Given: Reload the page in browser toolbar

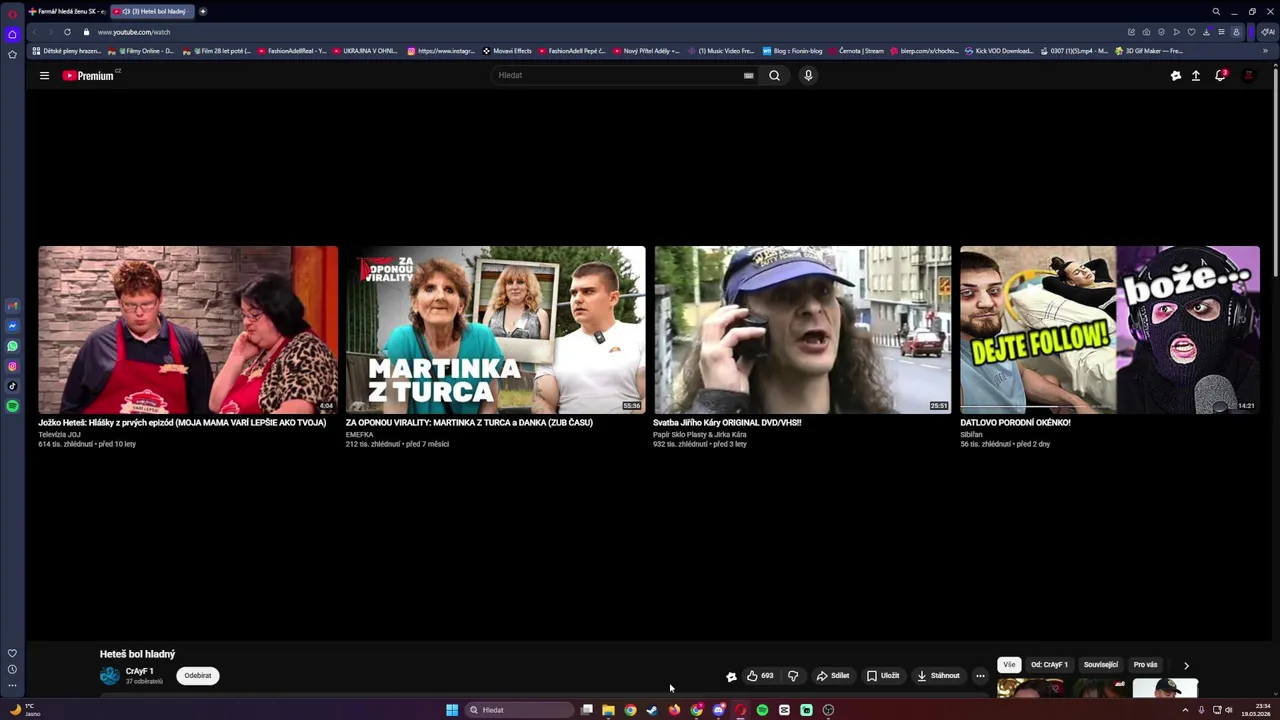Looking at the screenshot, I should 67,32.
